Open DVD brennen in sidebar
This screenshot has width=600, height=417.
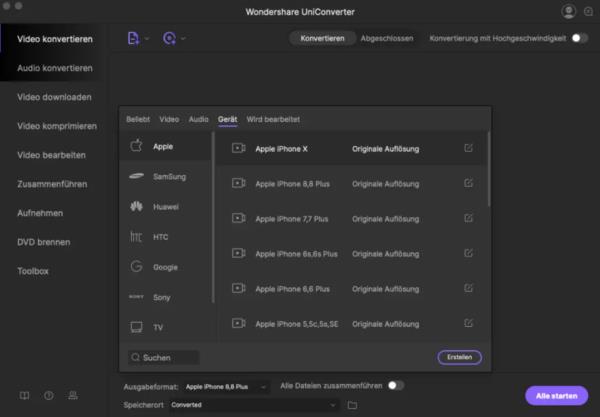coord(44,242)
